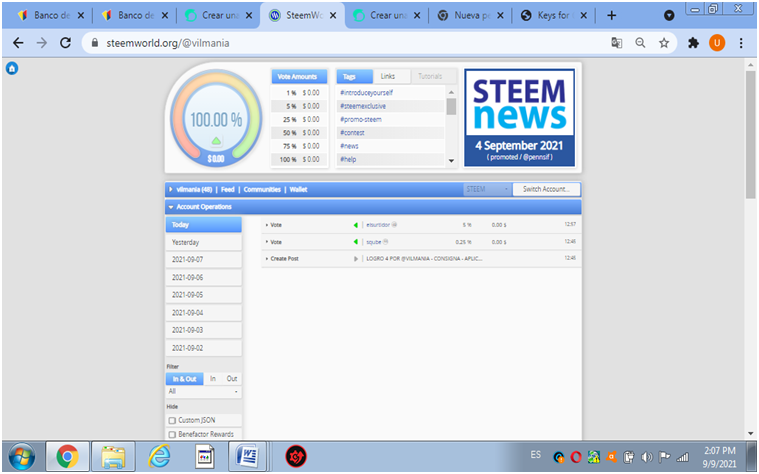Close the SteemWorld tab
Viewport: 759px width, 474px height.
point(333,15)
